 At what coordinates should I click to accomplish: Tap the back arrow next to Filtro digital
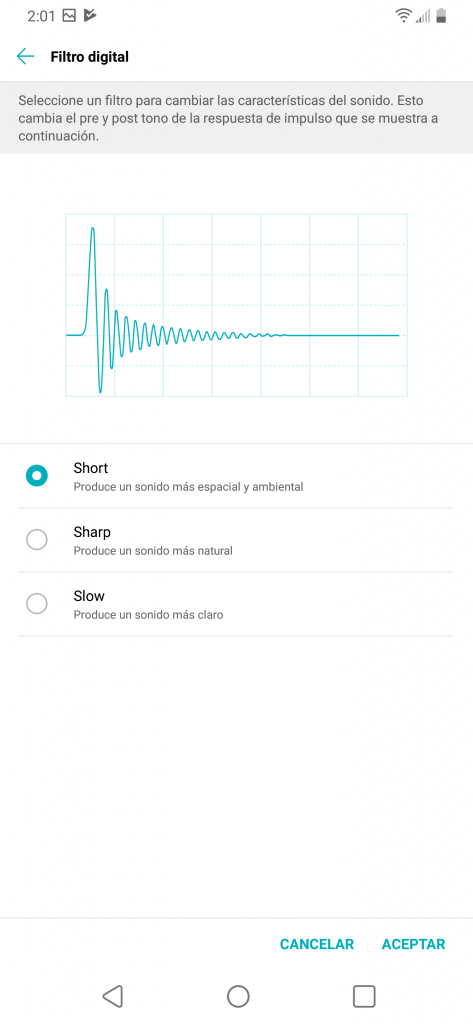[25, 56]
